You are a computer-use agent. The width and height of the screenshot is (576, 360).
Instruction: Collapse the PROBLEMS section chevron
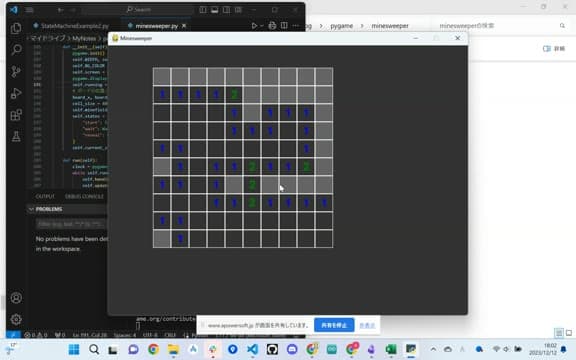click(x=32, y=209)
